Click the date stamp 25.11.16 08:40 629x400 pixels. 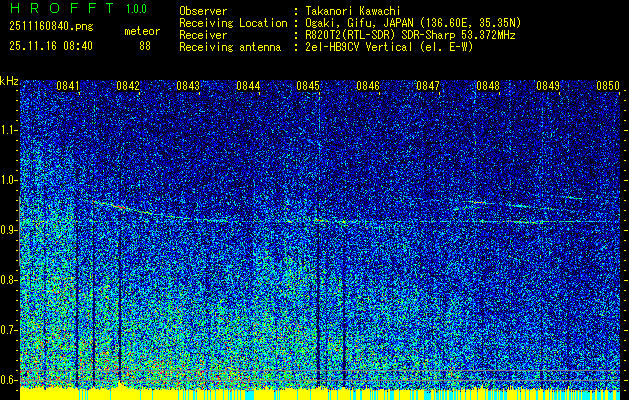click(x=51, y=46)
